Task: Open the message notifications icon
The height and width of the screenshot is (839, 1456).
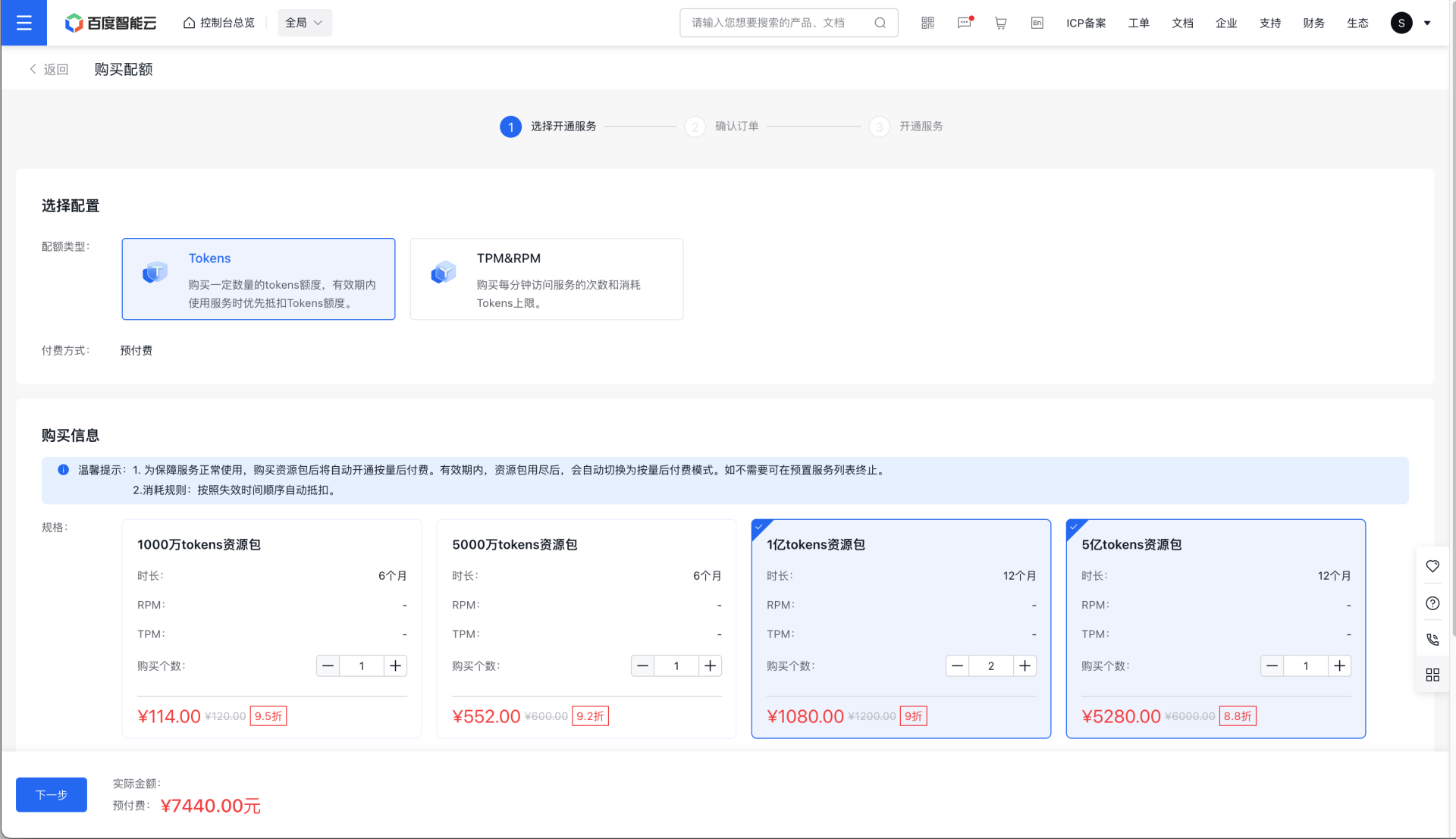Action: coord(964,23)
